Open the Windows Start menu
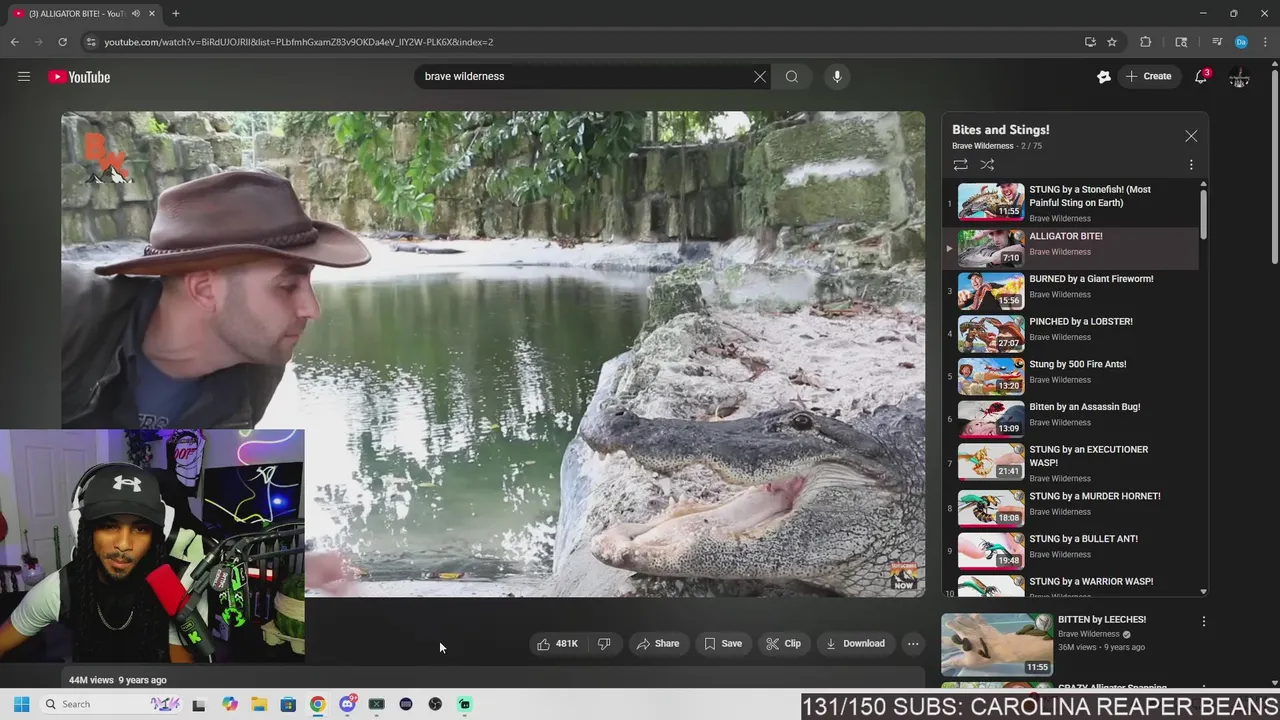Viewport: 1280px width, 720px height. (22, 704)
